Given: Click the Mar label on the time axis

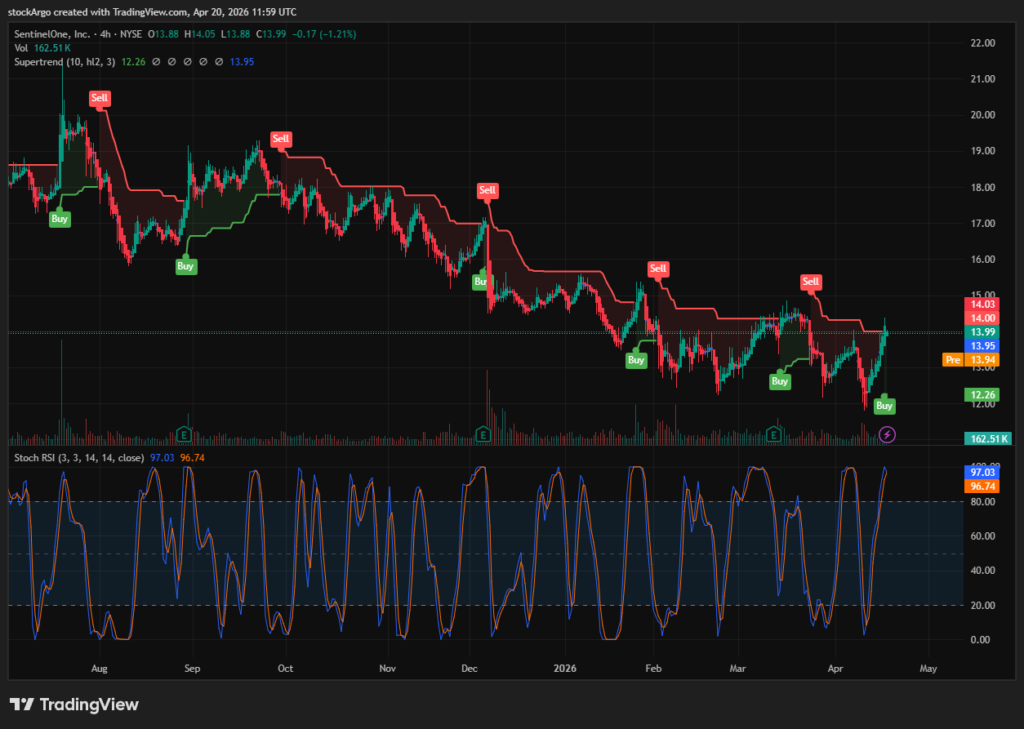Looking at the screenshot, I should pos(737,669).
